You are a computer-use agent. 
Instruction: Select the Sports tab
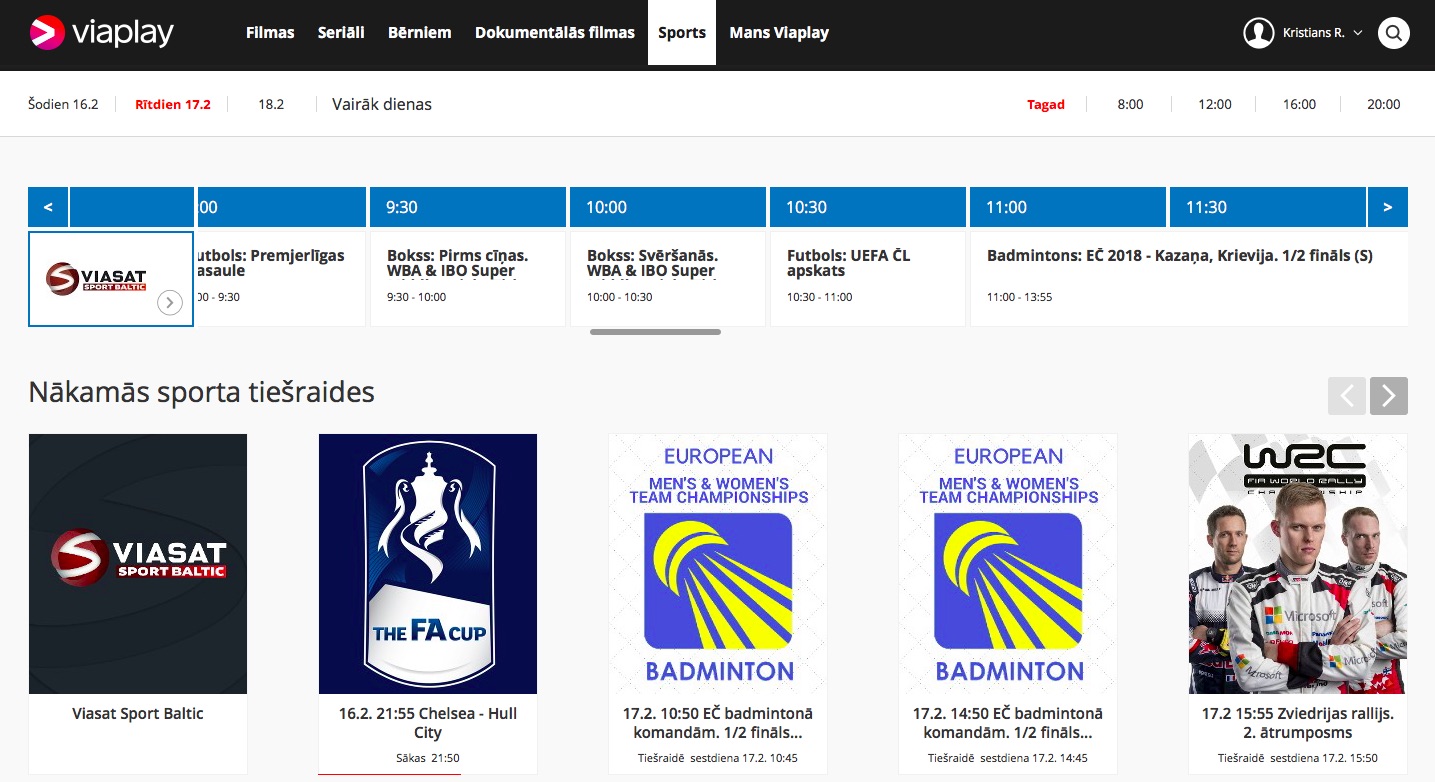682,33
